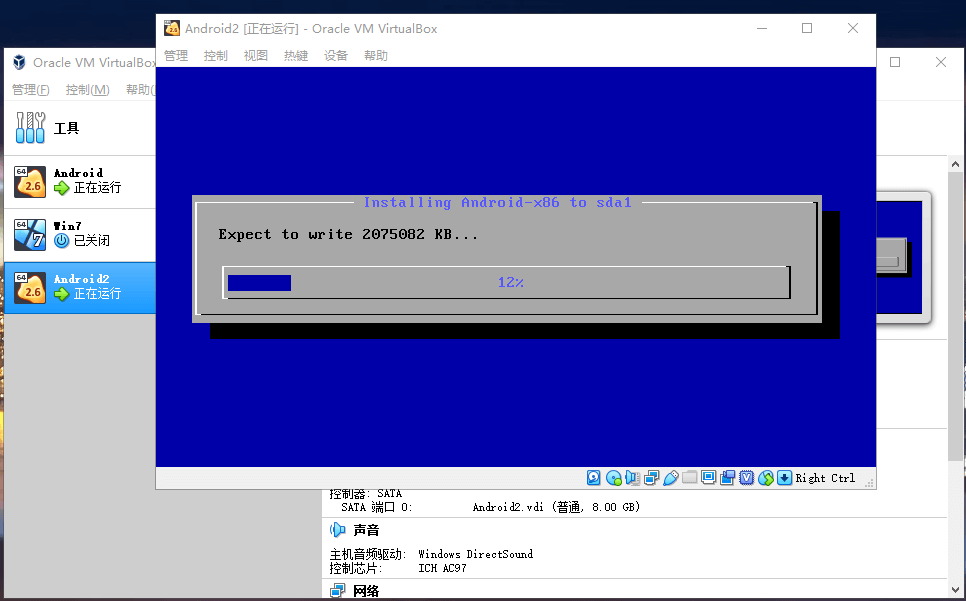The height and width of the screenshot is (601, 966).
Task: Click the hard disk activity status icon
Action: click(x=593, y=478)
